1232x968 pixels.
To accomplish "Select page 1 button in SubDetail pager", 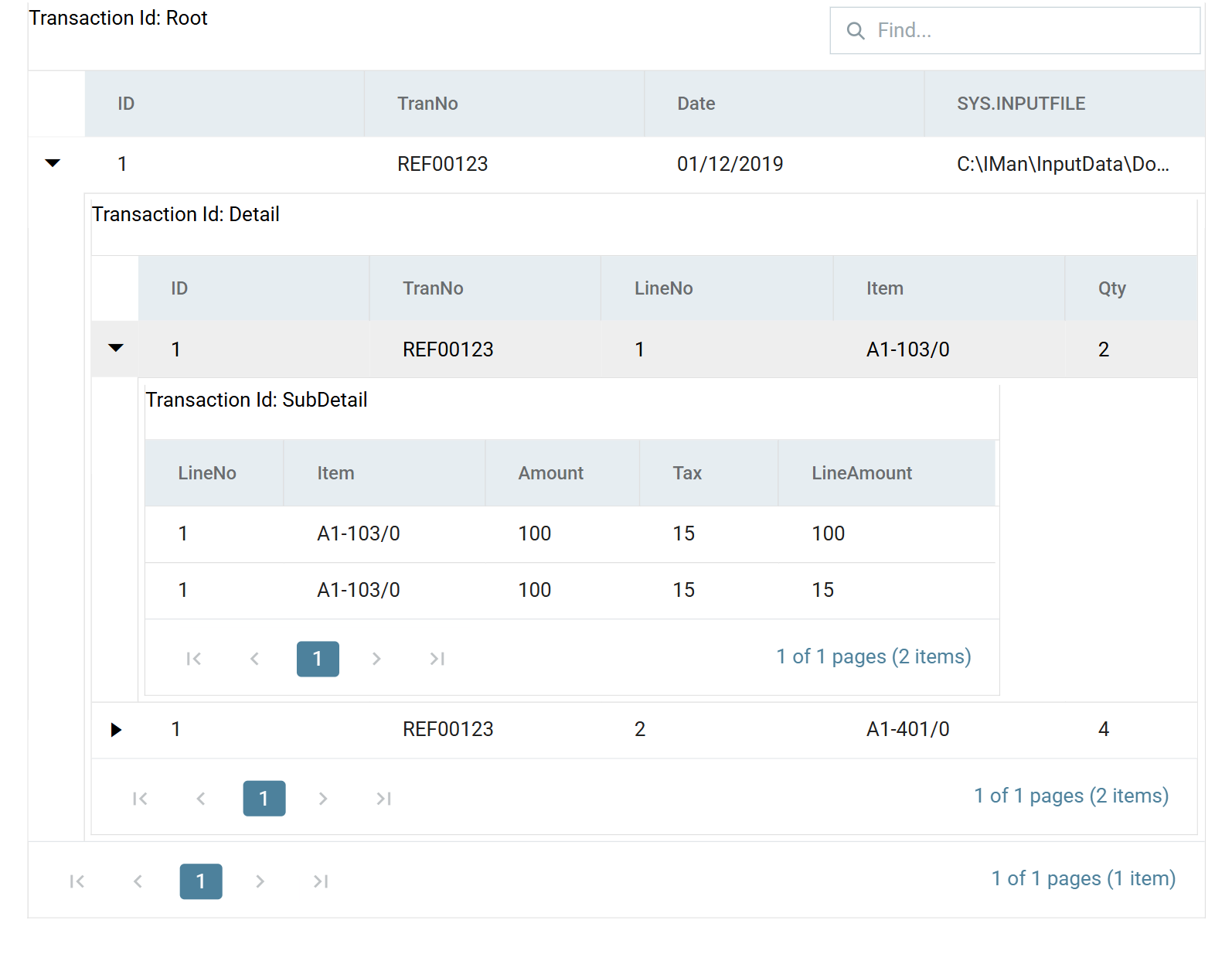I will click(318, 659).
